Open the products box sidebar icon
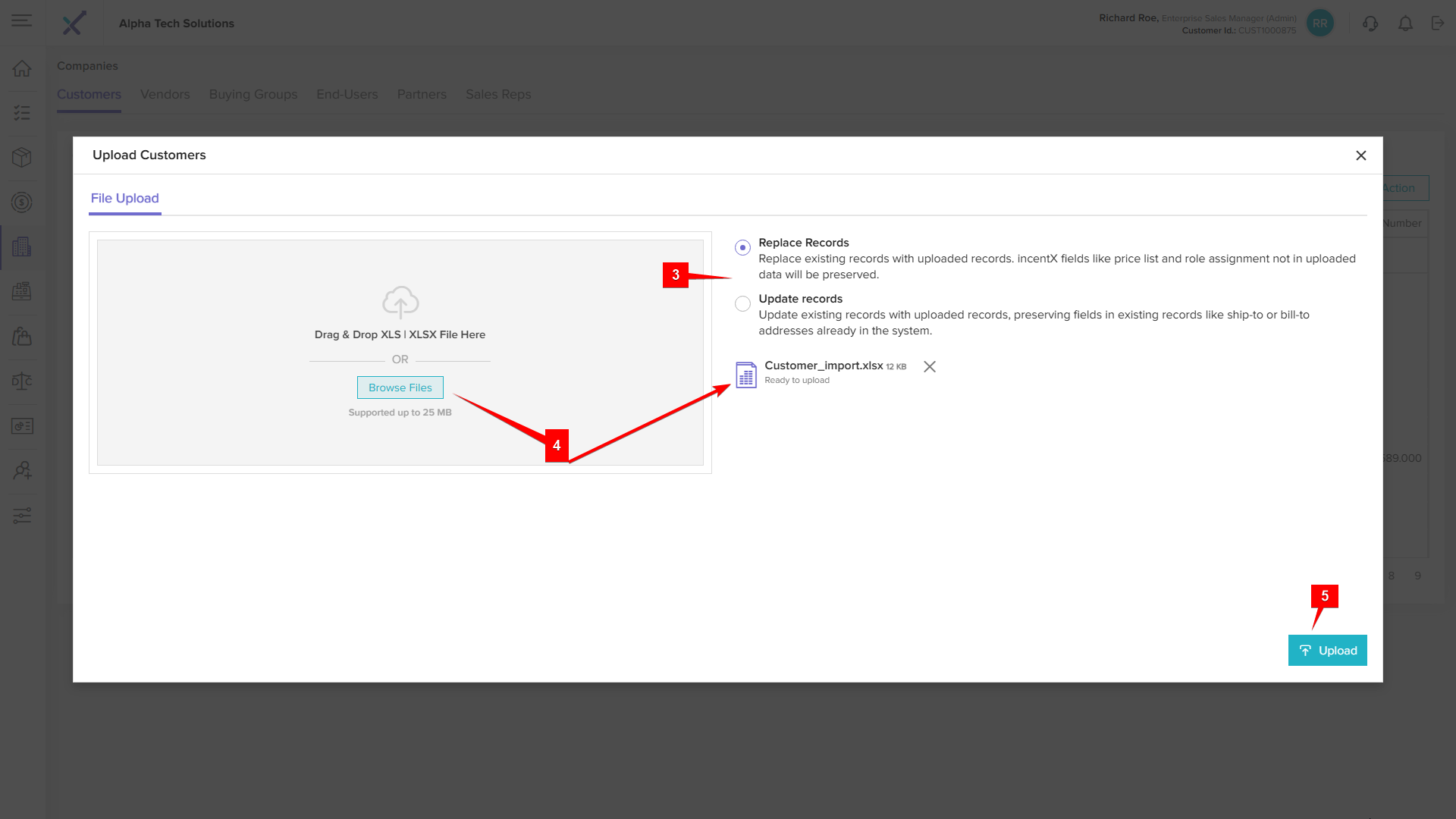 click(x=22, y=157)
